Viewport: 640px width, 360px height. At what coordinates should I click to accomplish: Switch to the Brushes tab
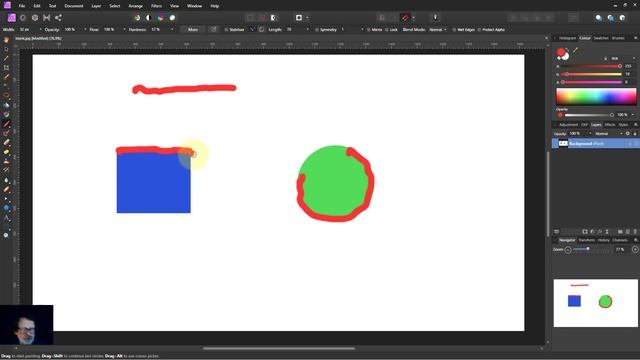(x=618, y=38)
